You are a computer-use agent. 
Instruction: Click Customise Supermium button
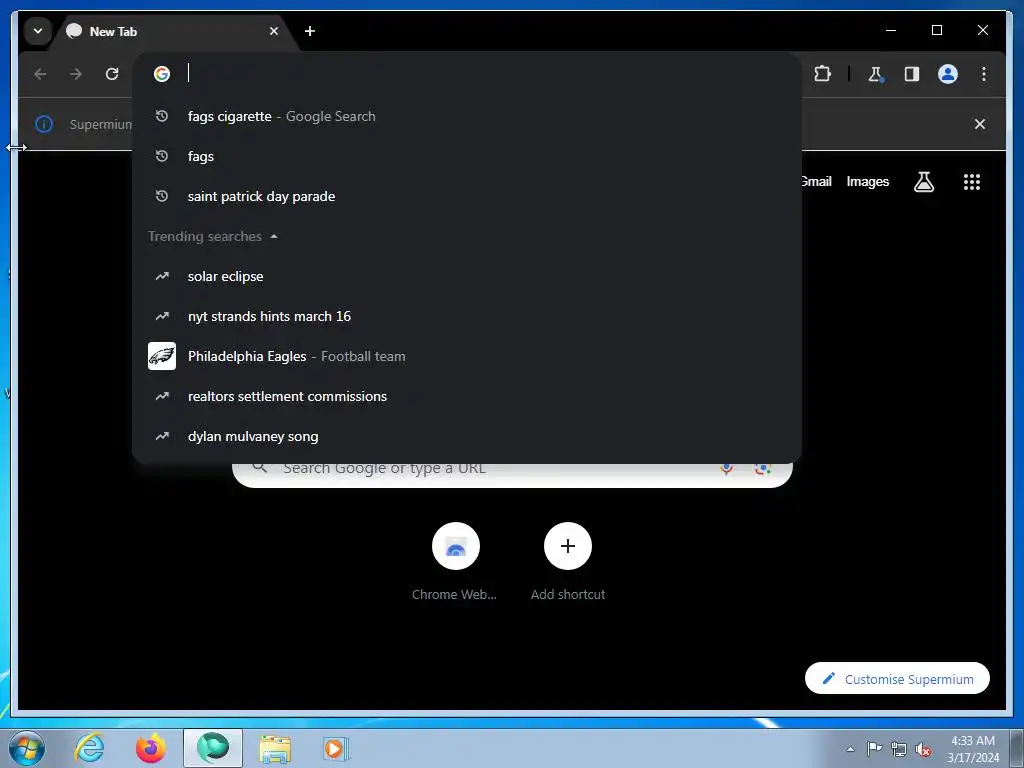pos(897,679)
